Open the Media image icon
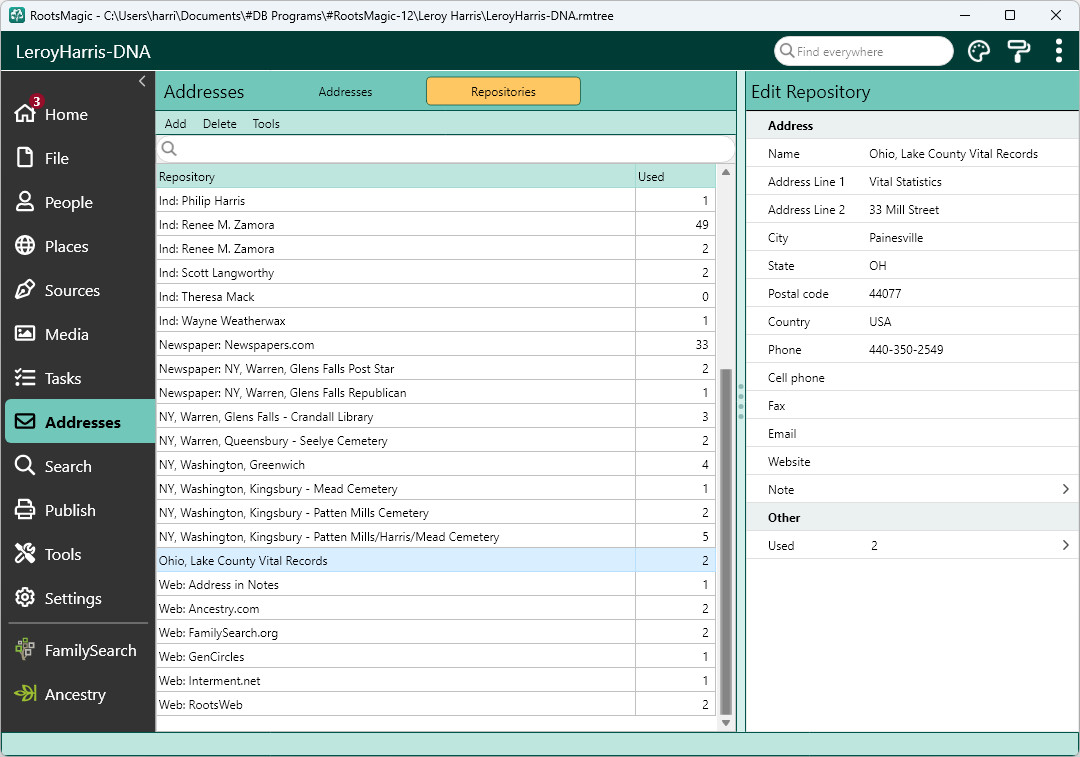Viewport: 1080px width, 757px height. pyautogui.click(x=25, y=334)
